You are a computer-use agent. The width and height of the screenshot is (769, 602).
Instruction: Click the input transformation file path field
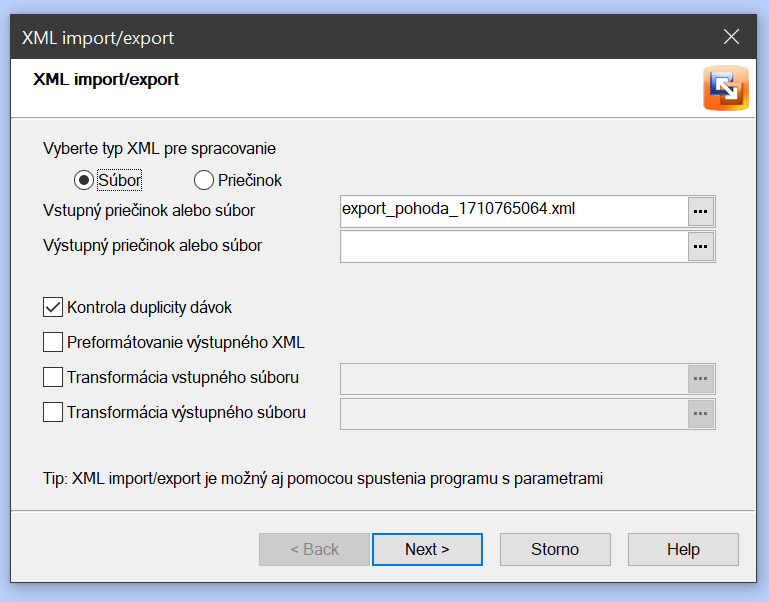tap(513, 379)
